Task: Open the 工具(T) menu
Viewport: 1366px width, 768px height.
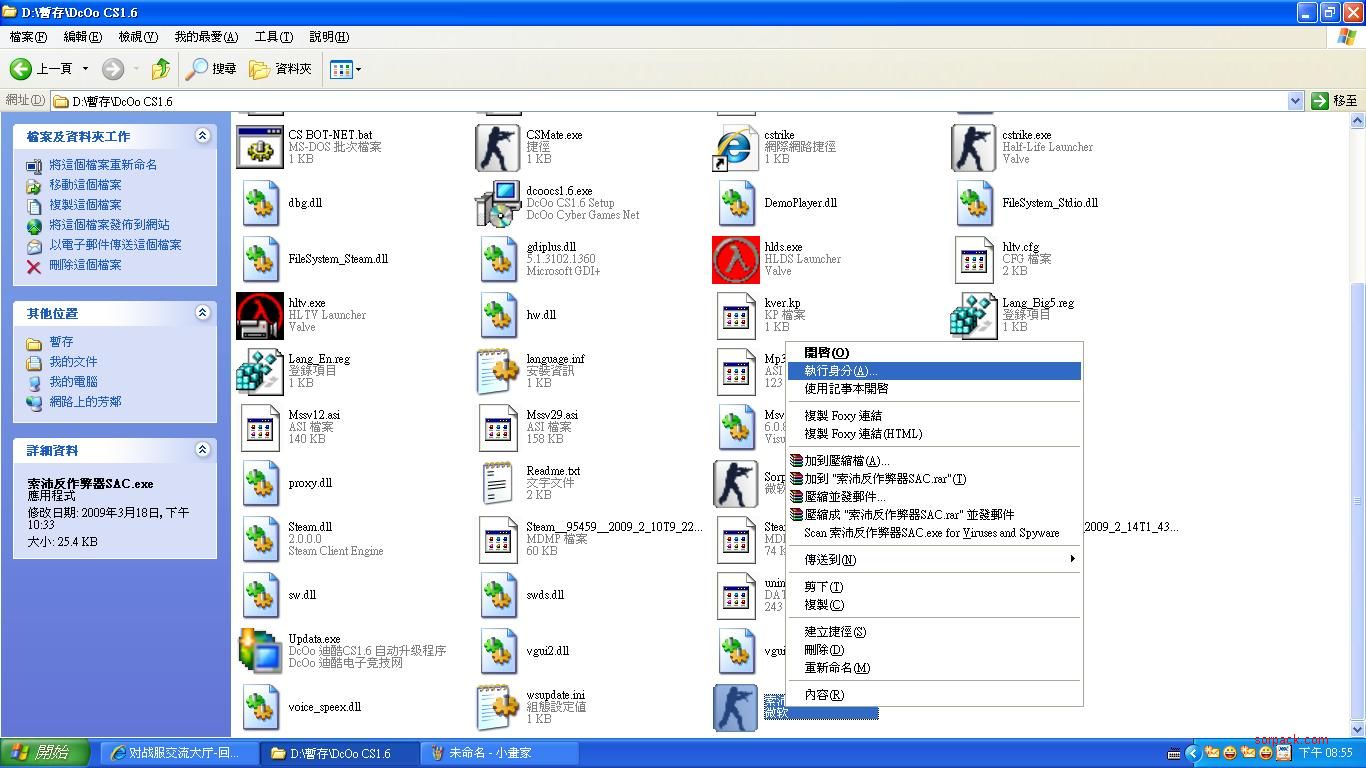Action: 273,37
